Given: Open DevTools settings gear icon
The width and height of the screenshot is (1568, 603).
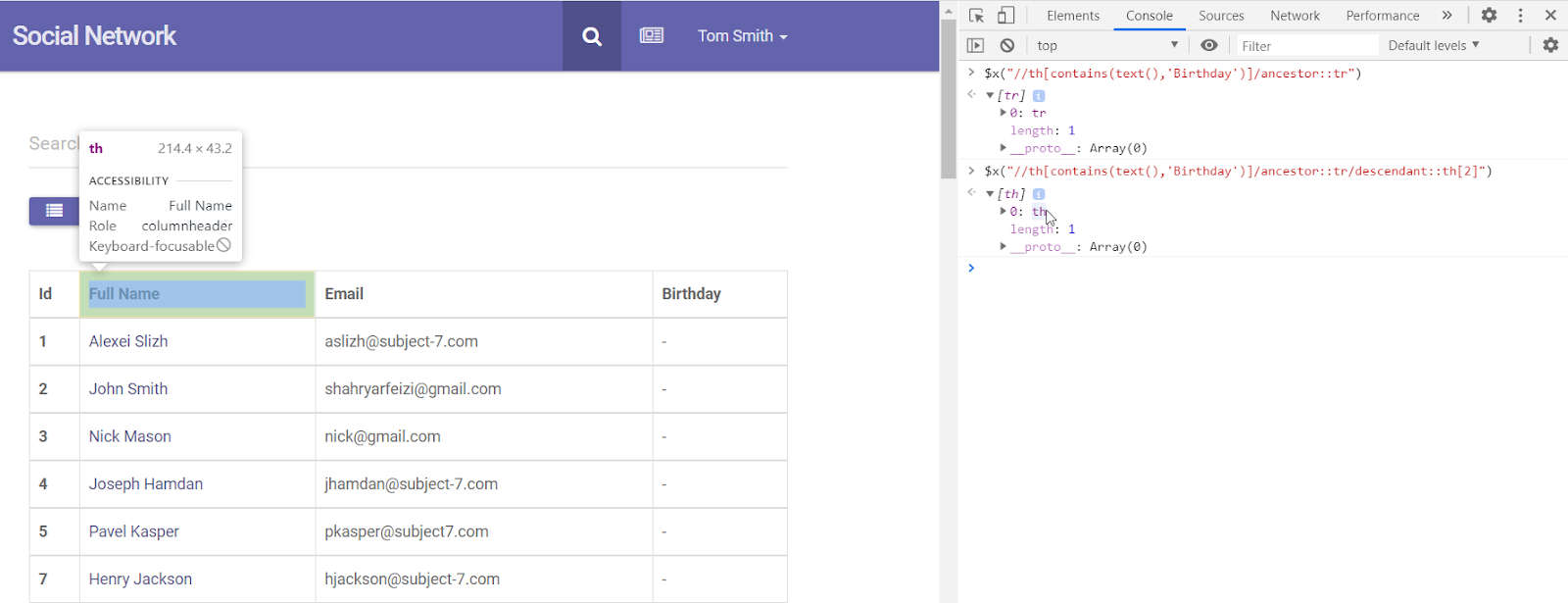Looking at the screenshot, I should (1489, 16).
